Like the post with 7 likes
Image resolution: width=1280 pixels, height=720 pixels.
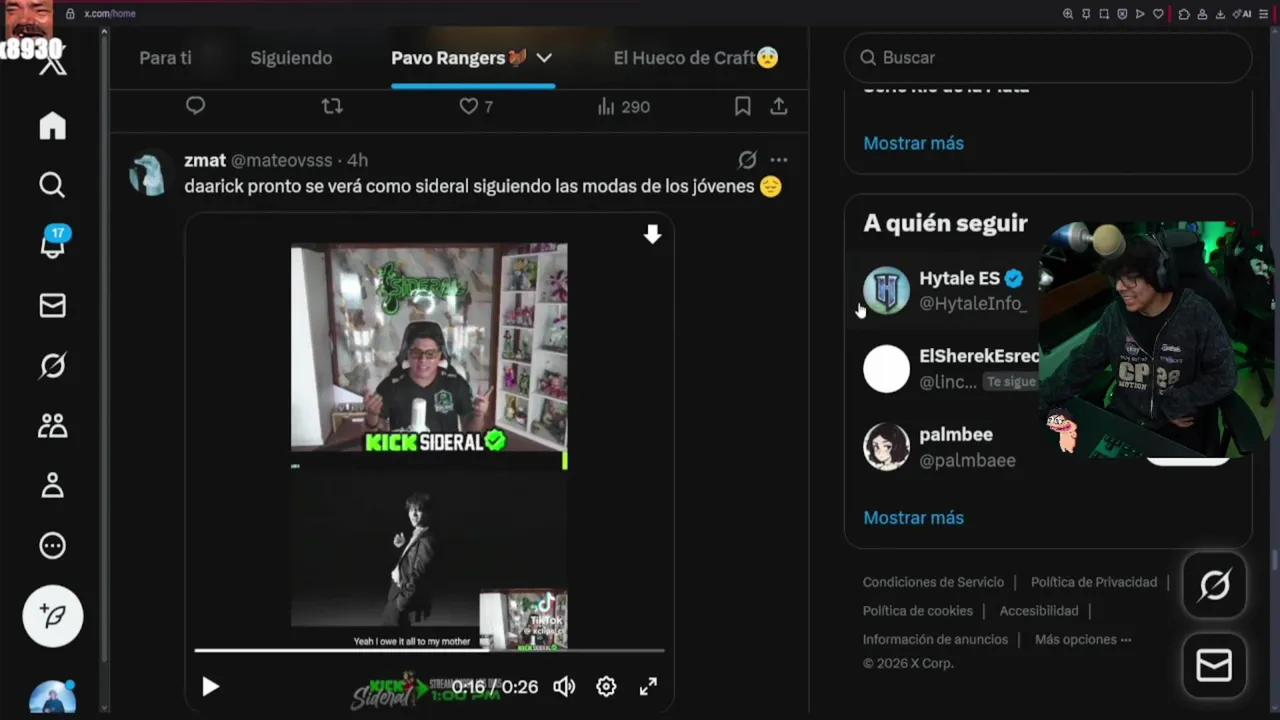coord(476,106)
